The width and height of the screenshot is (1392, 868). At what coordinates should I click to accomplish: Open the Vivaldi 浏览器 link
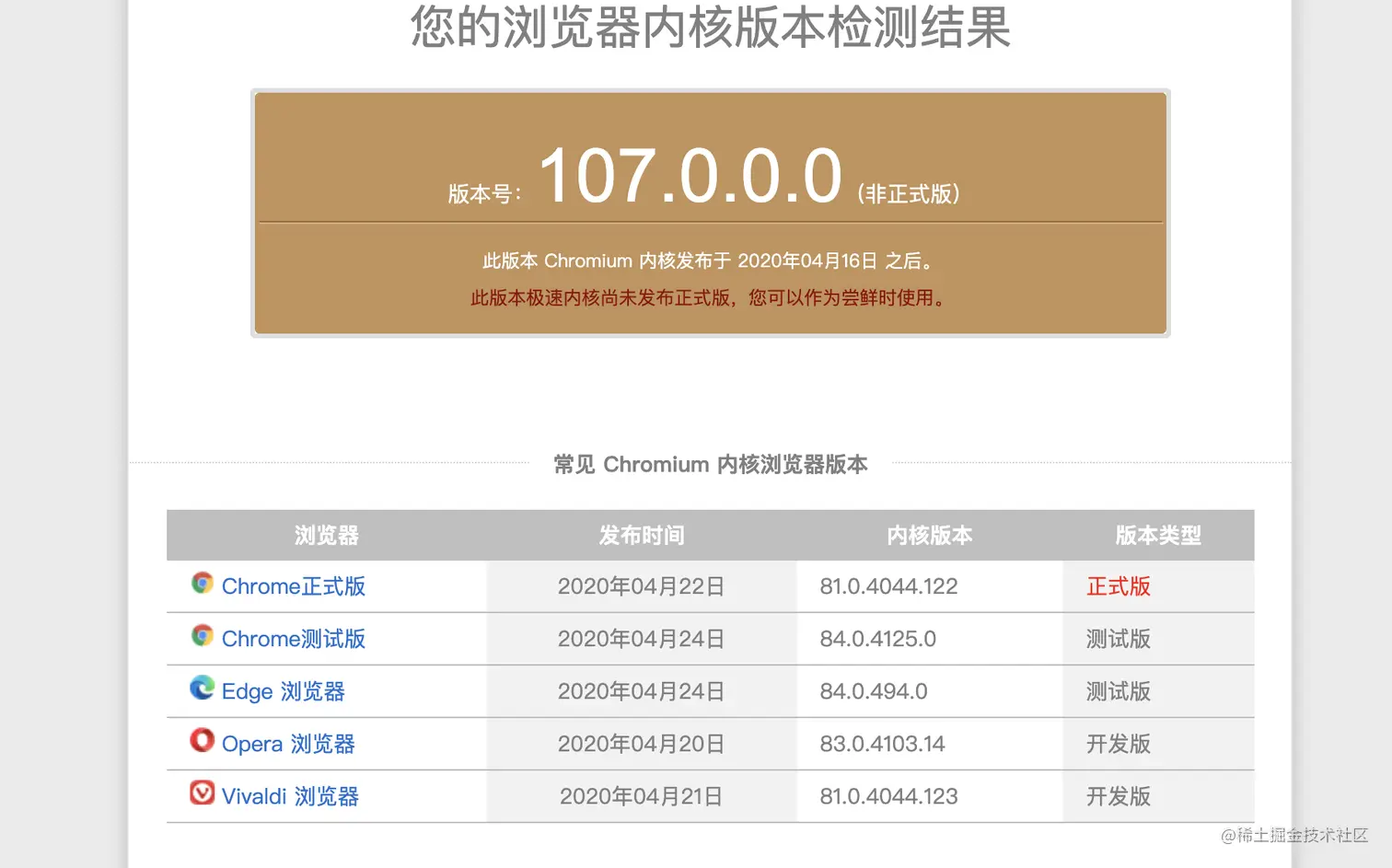(290, 796)
